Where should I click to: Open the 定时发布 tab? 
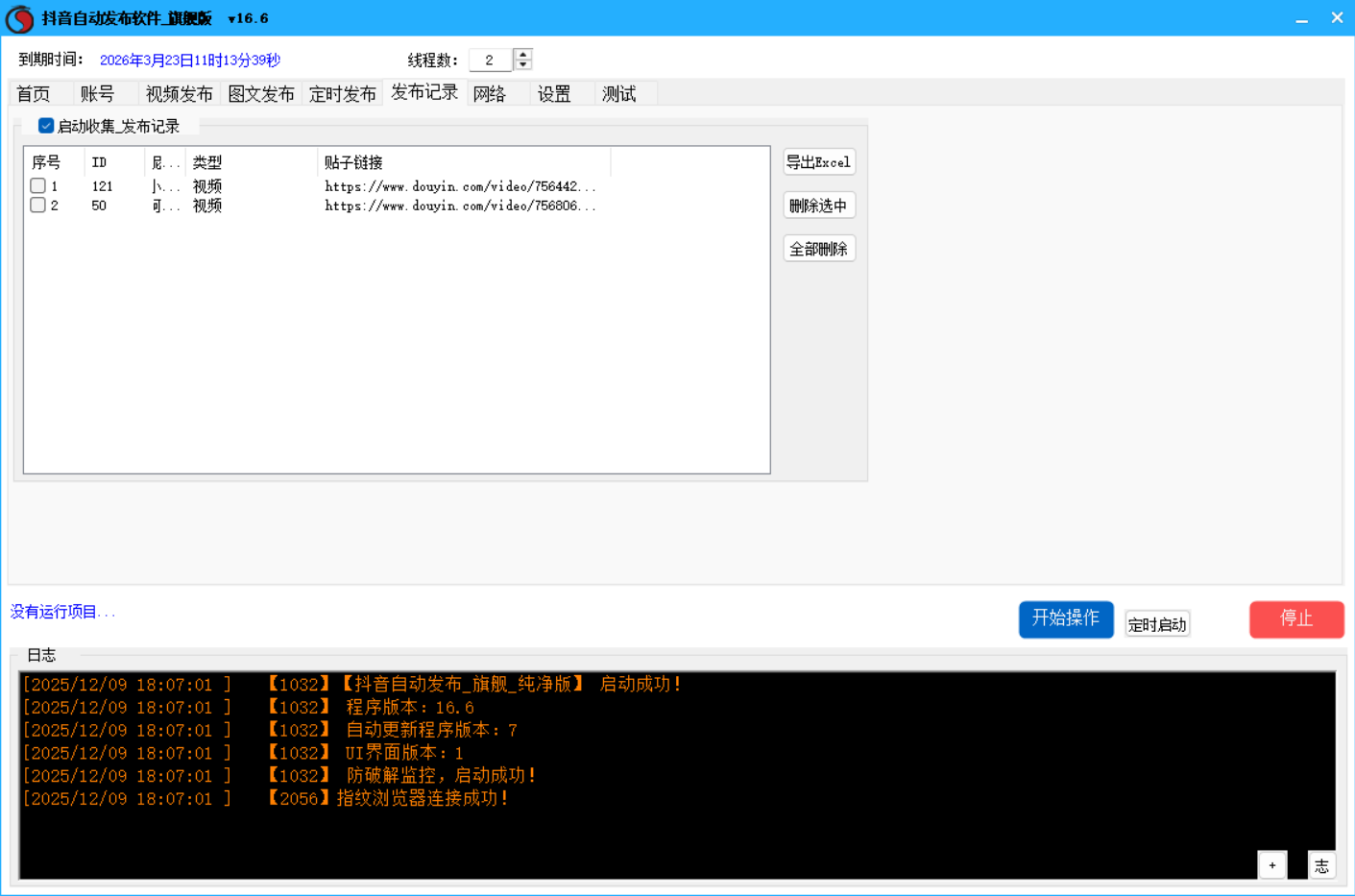point(342,94)
